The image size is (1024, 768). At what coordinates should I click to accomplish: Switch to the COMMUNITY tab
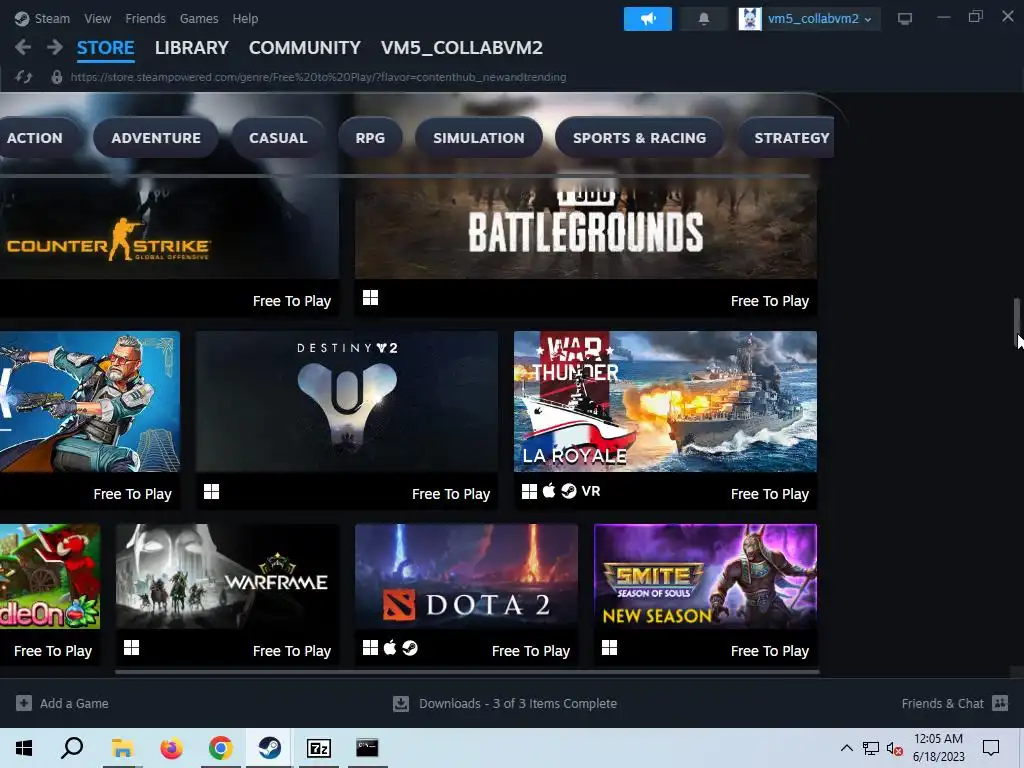click(304, 48)
